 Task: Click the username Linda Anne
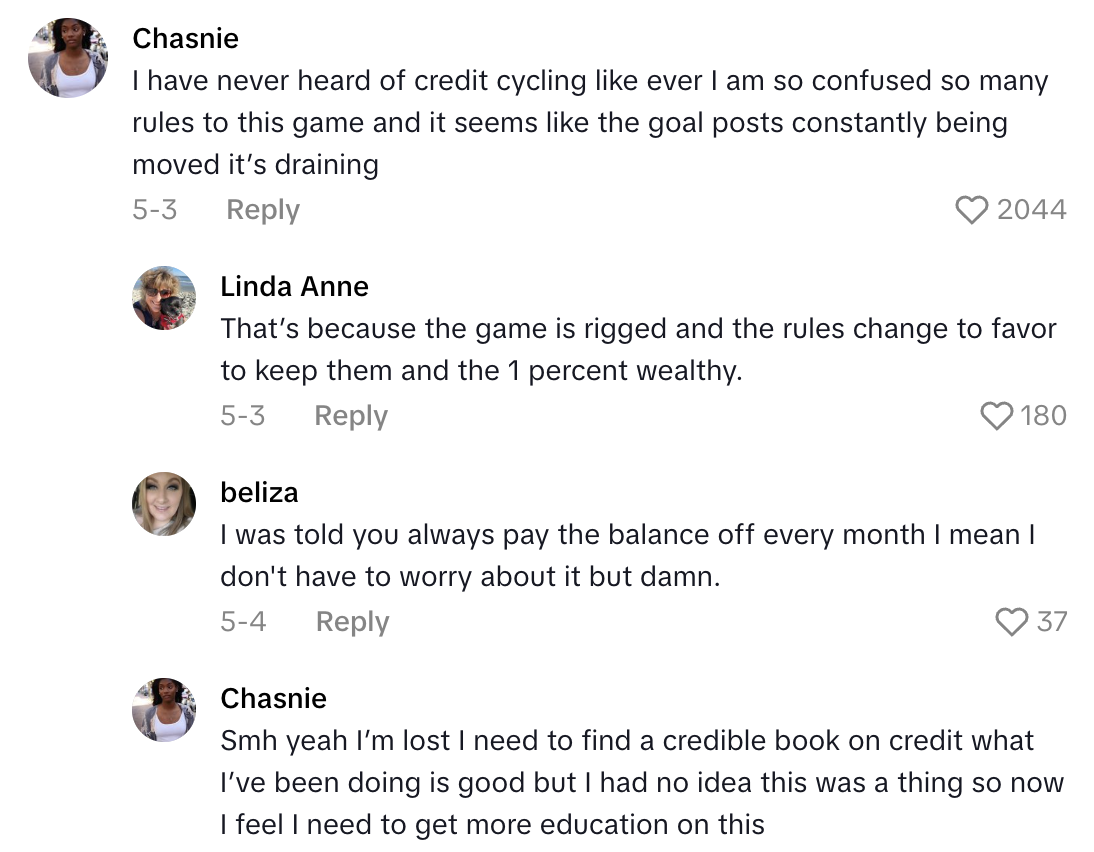(x=294, y=287)
